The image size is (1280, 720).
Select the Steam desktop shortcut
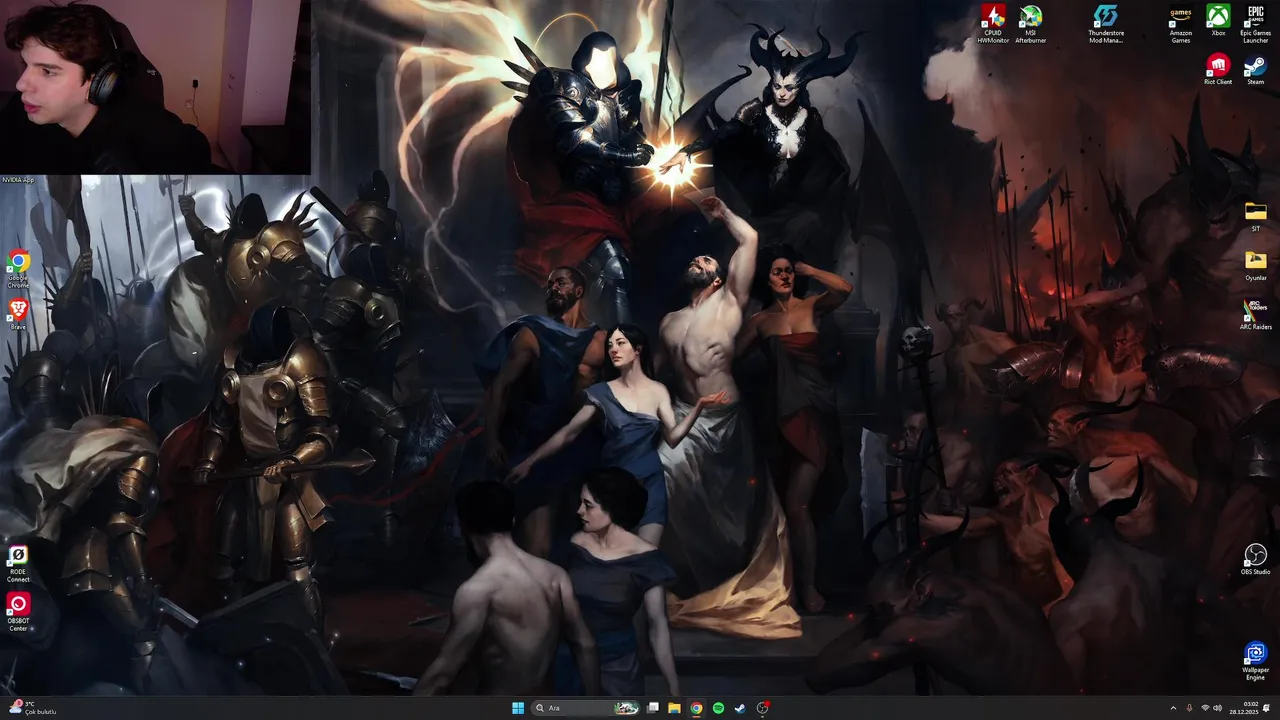tap(1255, 70)
